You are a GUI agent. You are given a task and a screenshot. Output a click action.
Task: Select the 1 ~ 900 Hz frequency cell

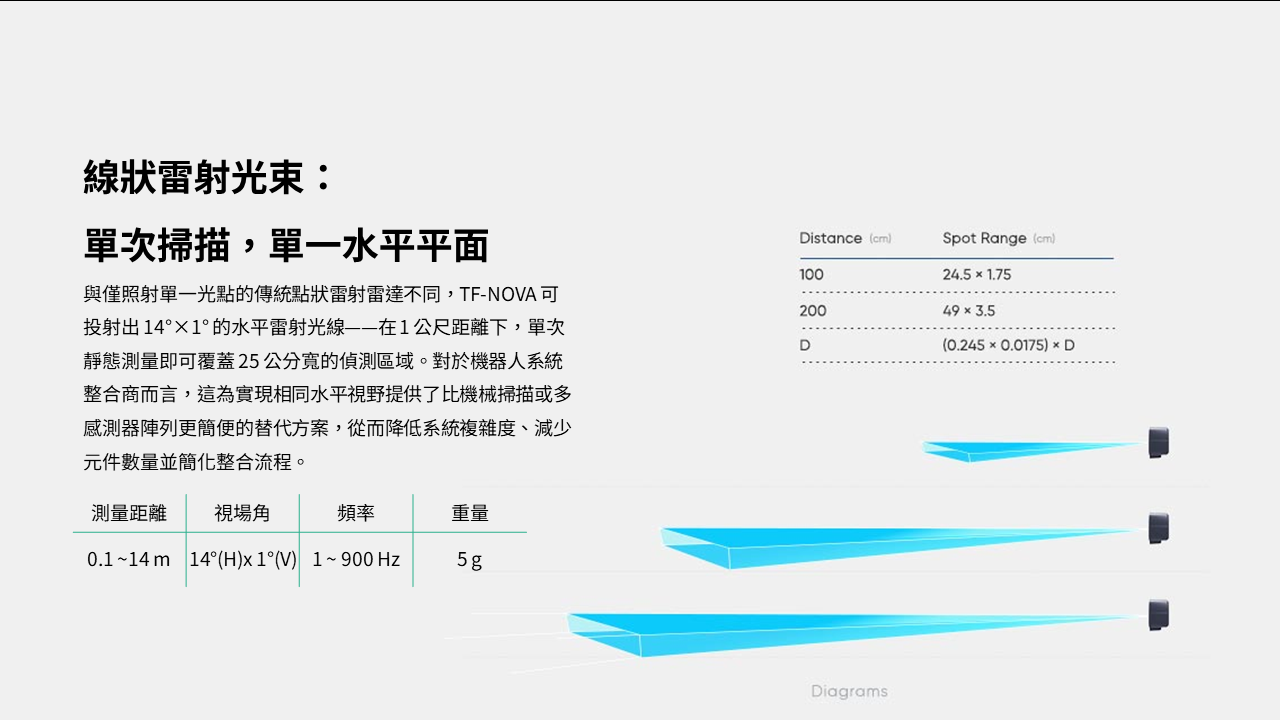click(x=356, y=559)
